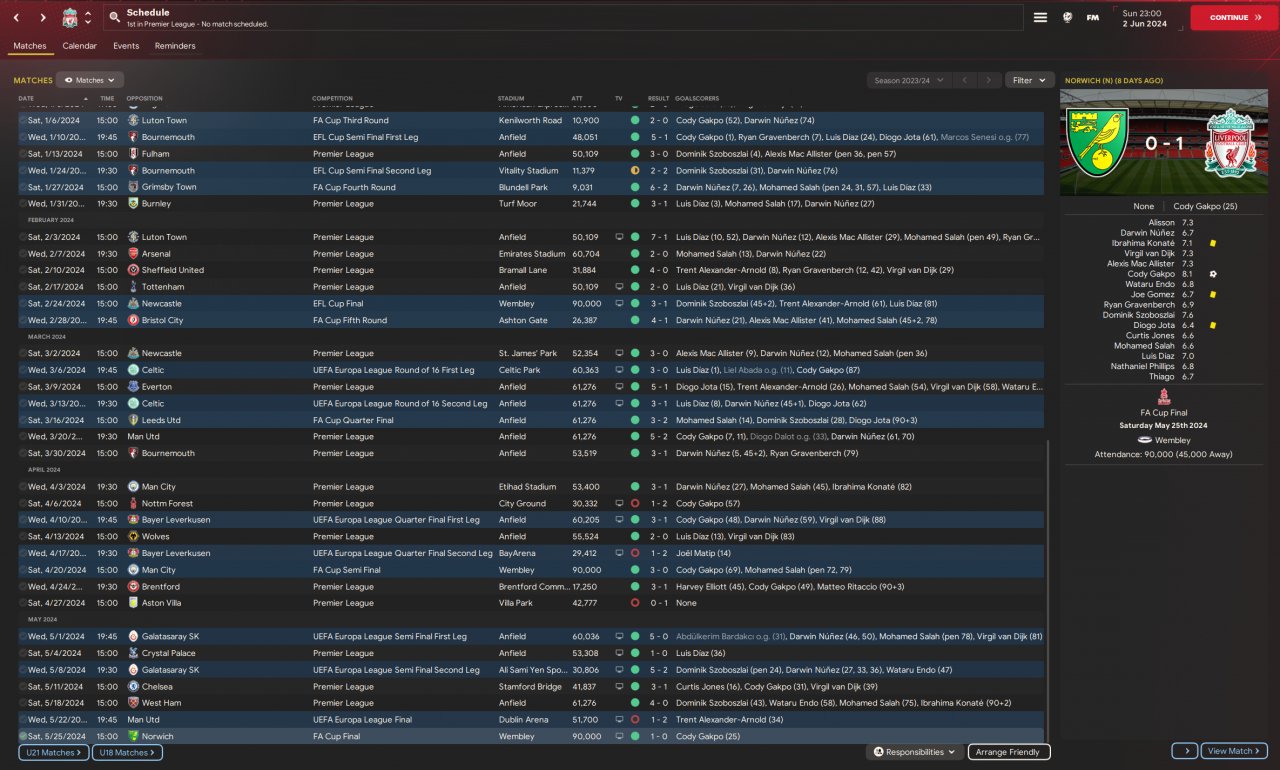1280x770 pixels.
Task: Open U18 Matches
Action: 127,752
